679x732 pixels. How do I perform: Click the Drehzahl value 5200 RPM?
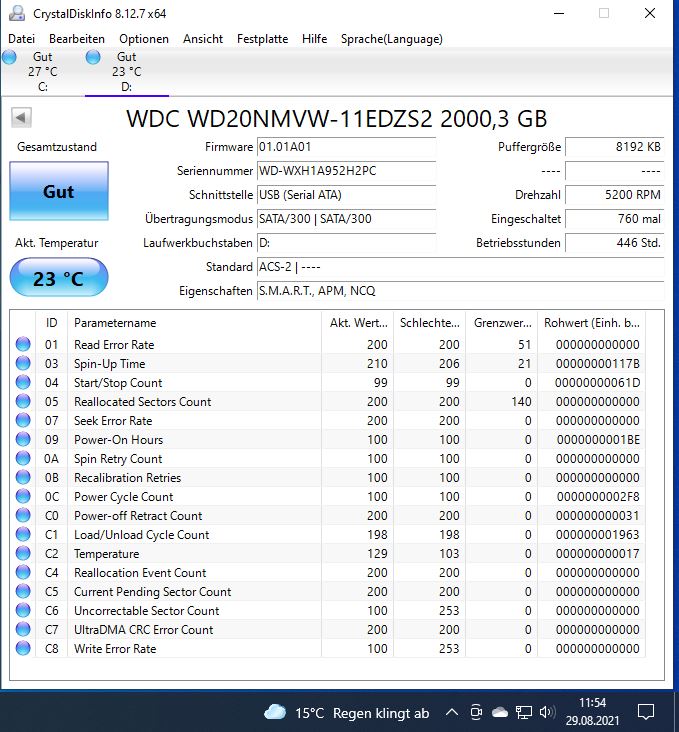pyautogui.click(x=615, y=195)
